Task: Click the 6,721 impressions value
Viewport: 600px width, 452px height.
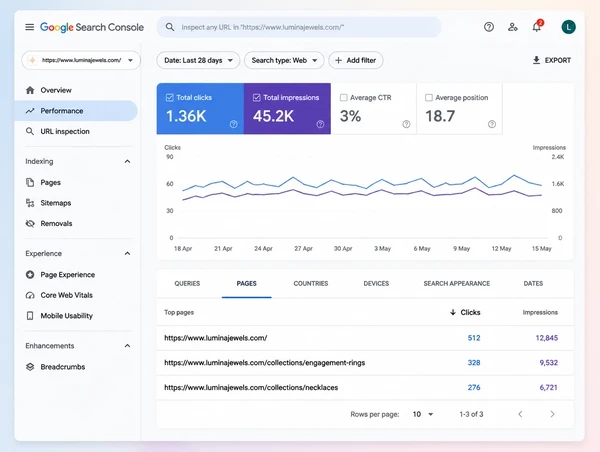Action: point(548,387)
